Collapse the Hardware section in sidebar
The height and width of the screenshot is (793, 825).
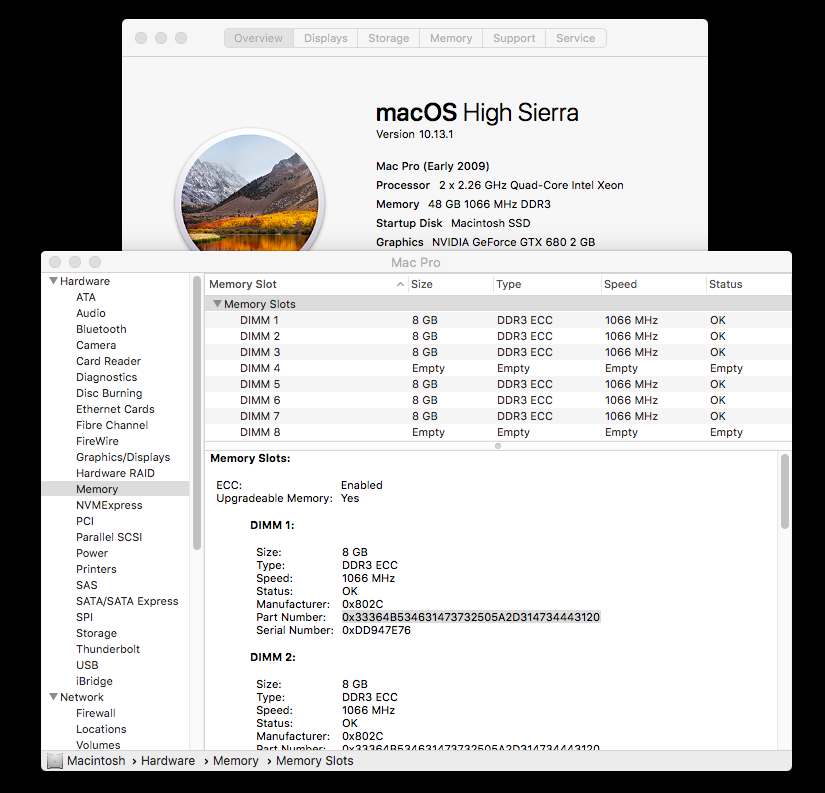53,281
